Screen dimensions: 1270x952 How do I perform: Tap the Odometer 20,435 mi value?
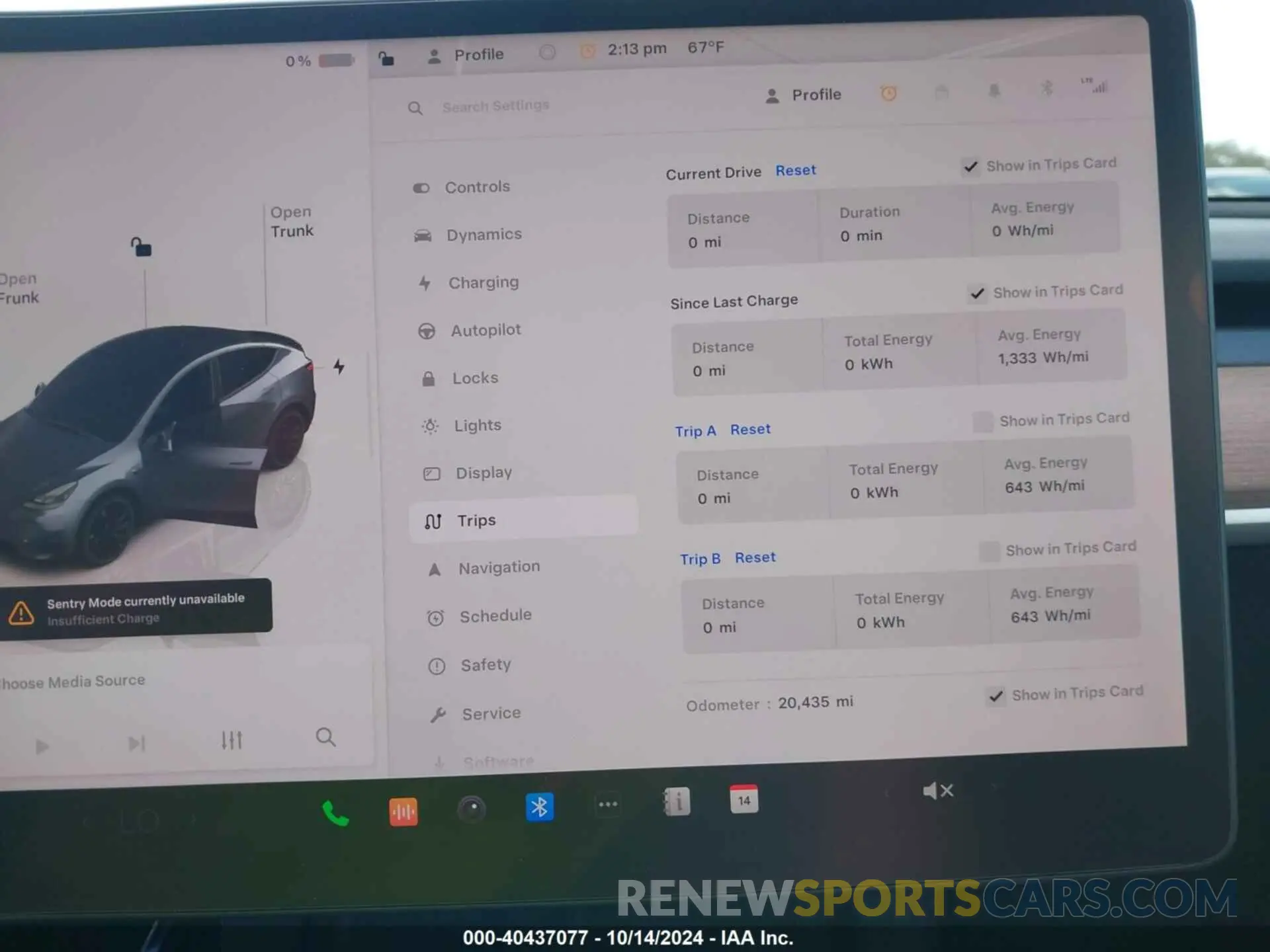(815, 703)
